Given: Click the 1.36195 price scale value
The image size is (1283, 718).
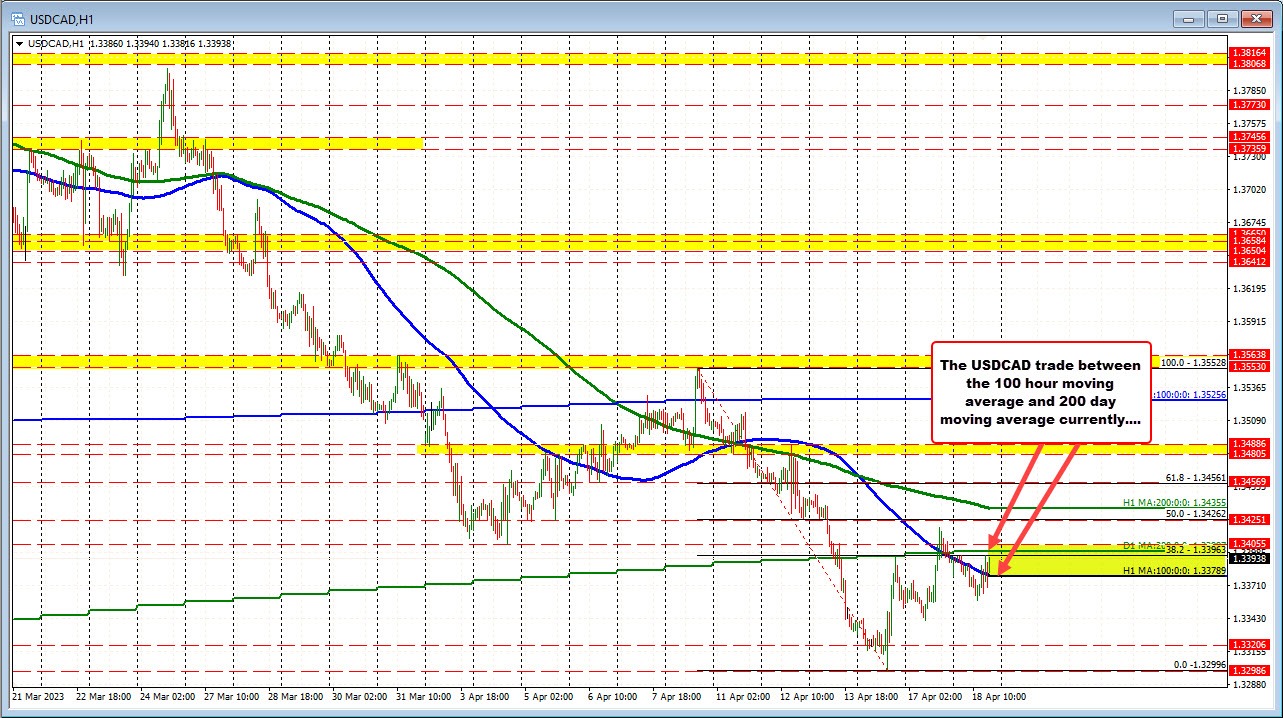Looking at the screenshot, I should point(1249,289).
